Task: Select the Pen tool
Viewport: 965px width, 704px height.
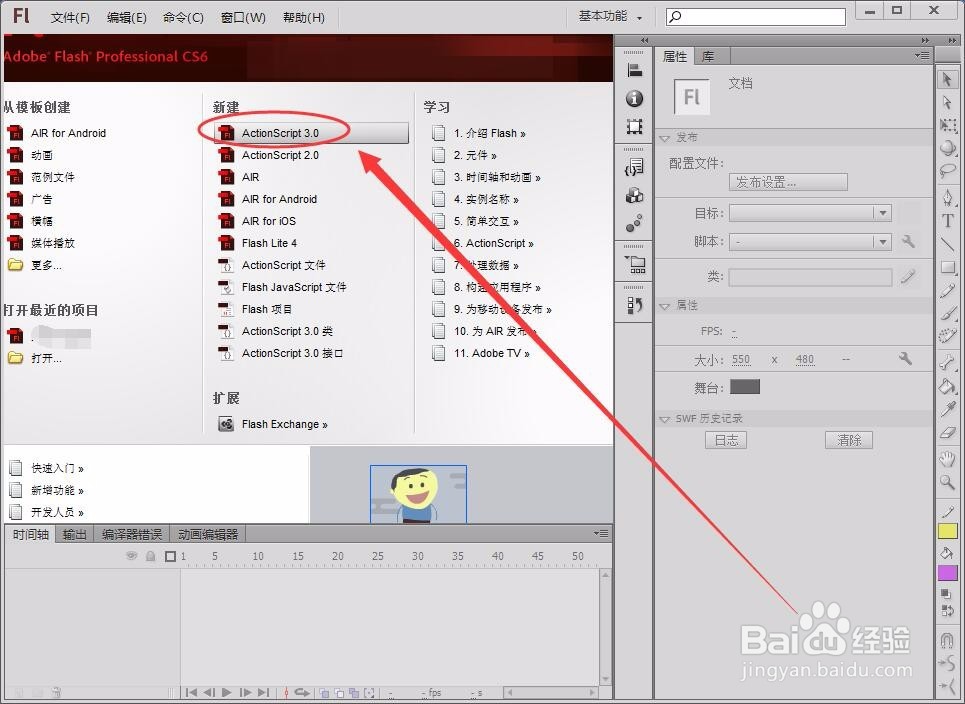Action: pos(948,198)
